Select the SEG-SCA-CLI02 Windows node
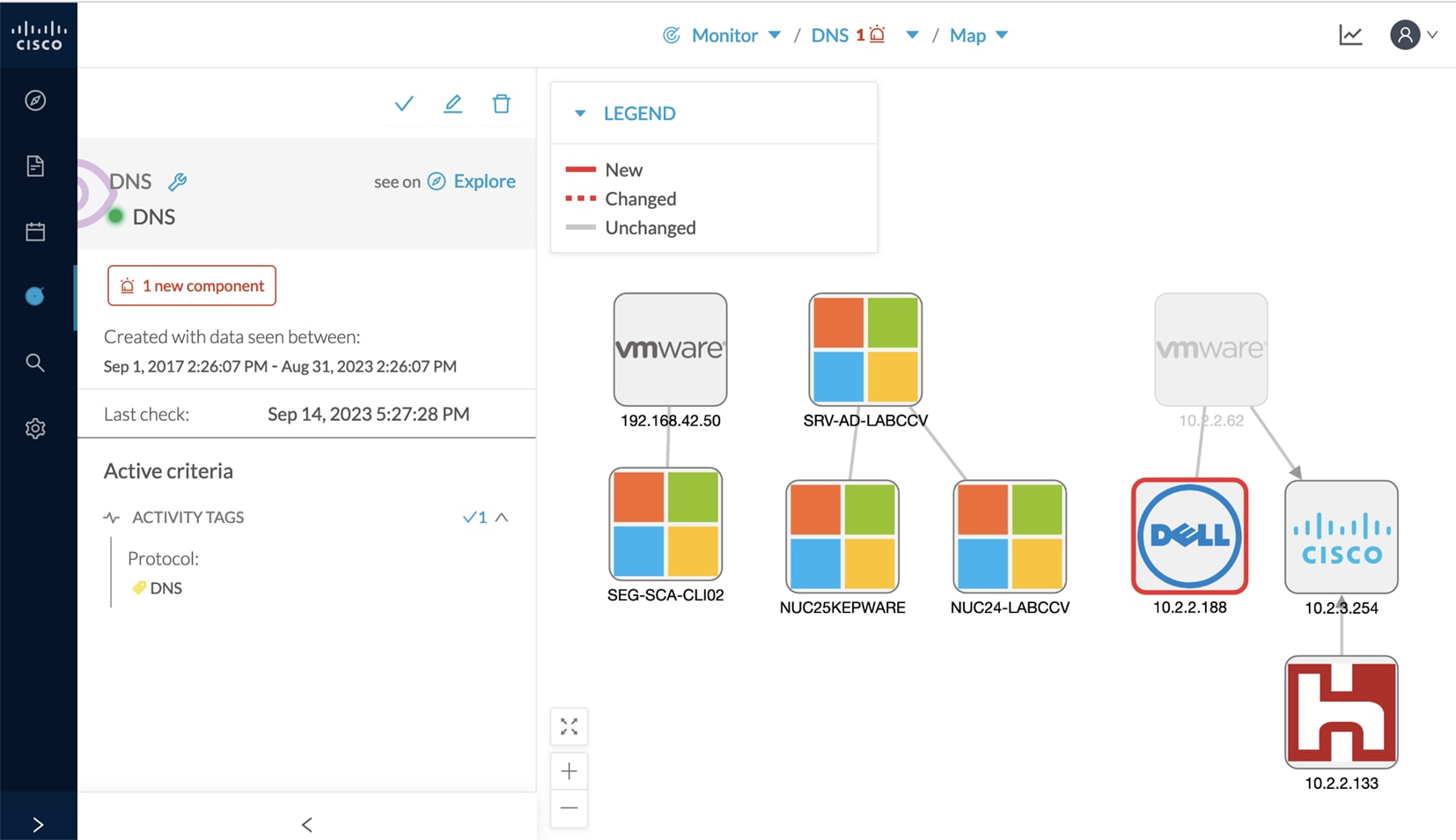 click(x=665, y=524)
